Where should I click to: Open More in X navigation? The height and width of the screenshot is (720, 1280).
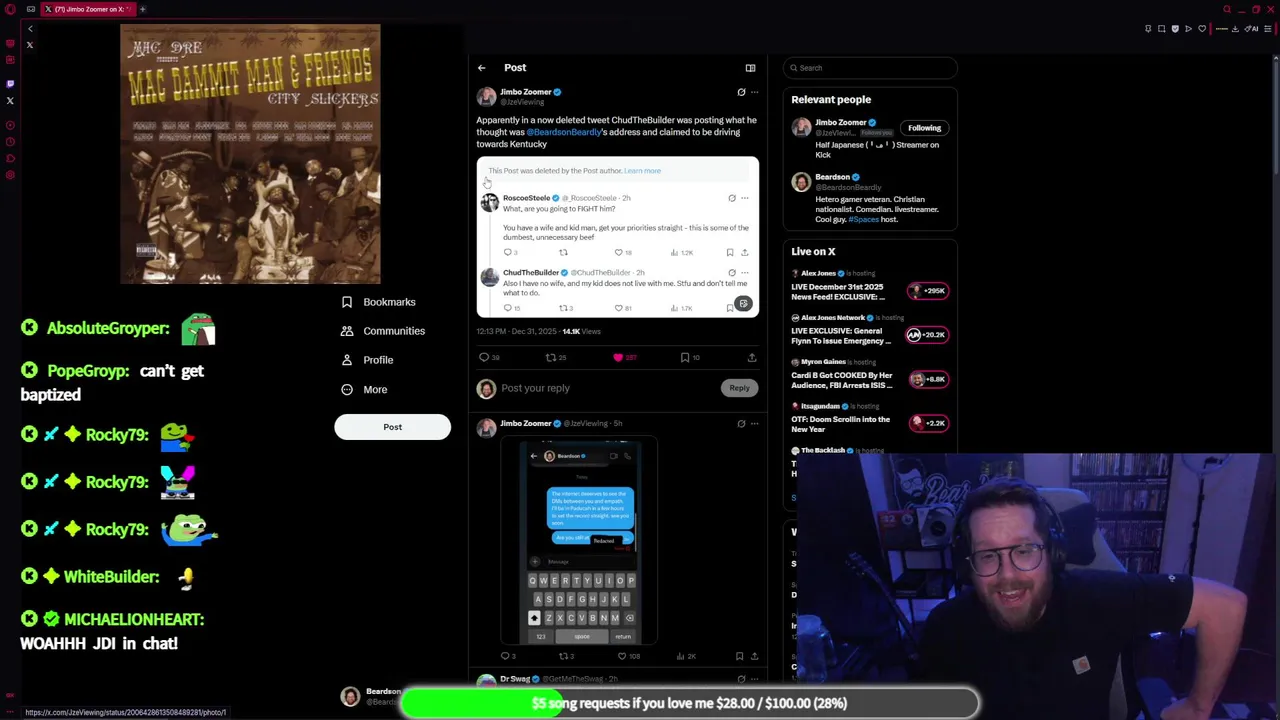point(364,389)
